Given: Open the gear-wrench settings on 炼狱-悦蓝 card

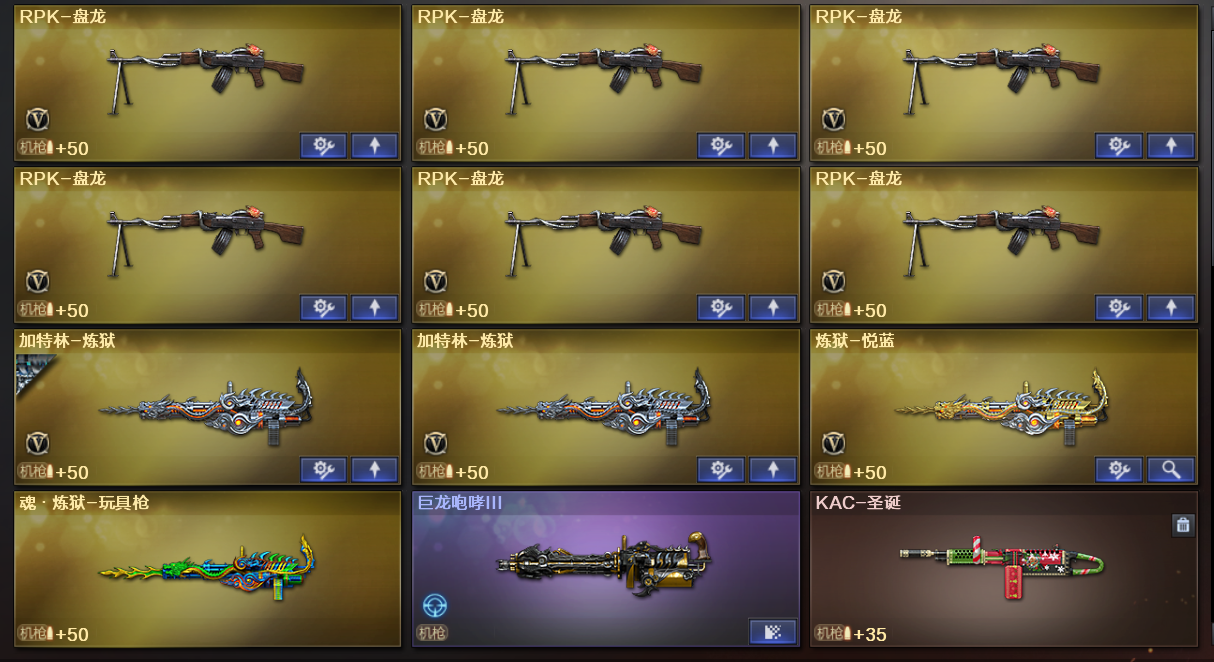Looking at the screenshot, I should coord(1119,469).
